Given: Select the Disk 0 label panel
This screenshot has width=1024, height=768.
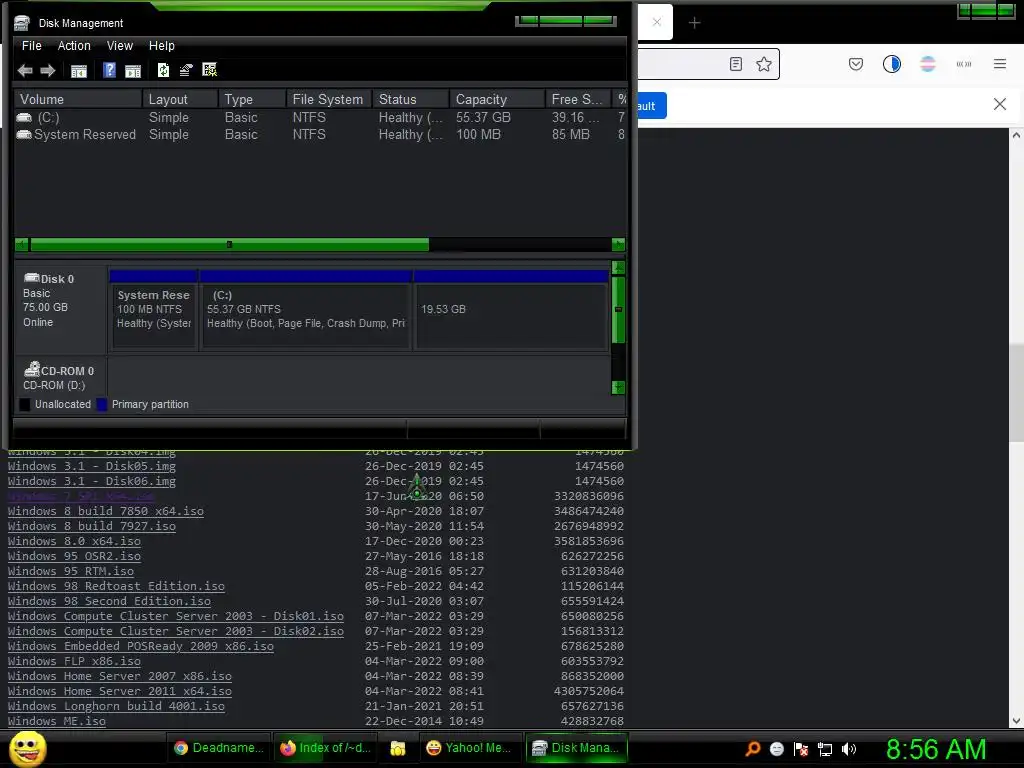Looking at the screenshot, I should 61,308.
